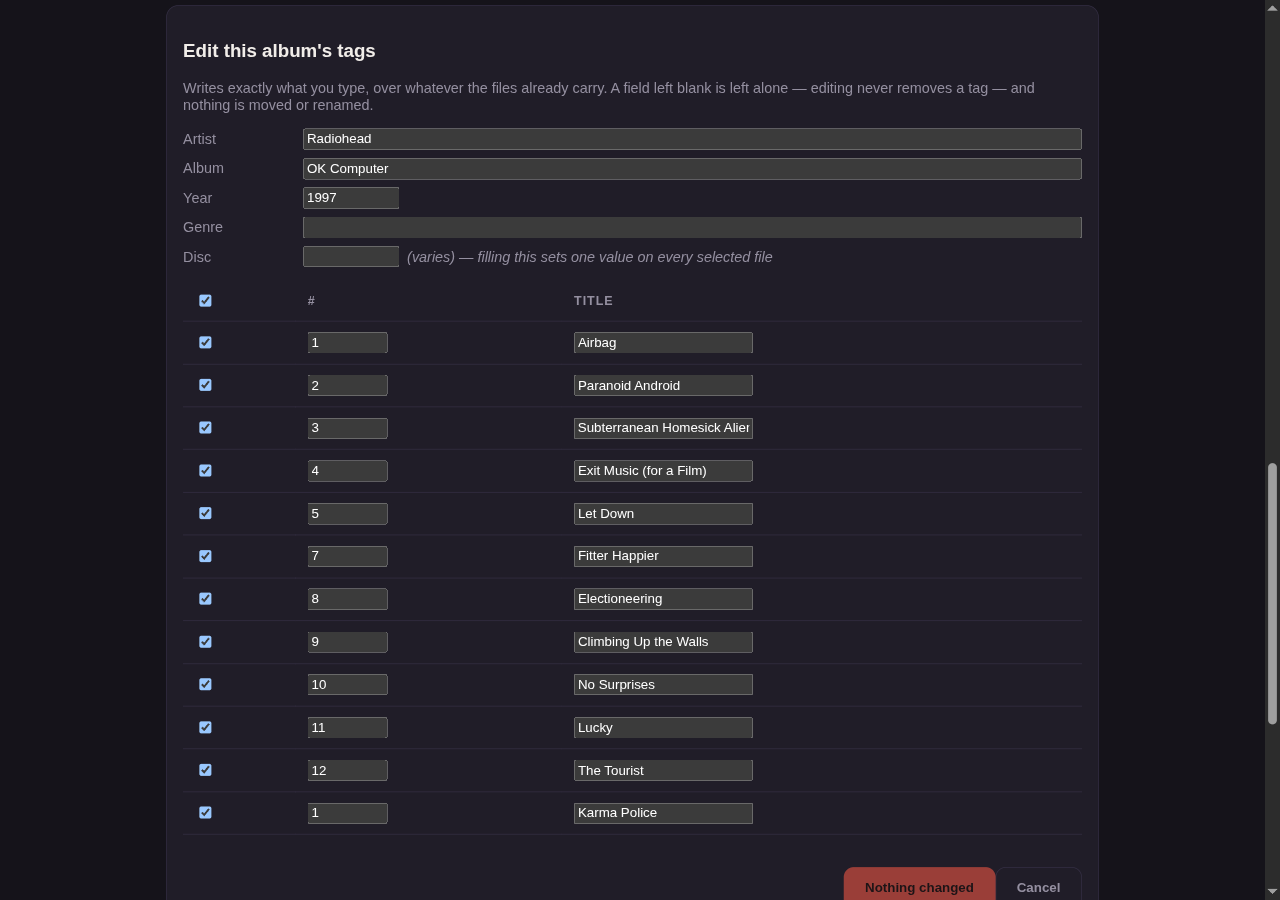Uncheck the The Tourist track checkbox

coord(205,770)
